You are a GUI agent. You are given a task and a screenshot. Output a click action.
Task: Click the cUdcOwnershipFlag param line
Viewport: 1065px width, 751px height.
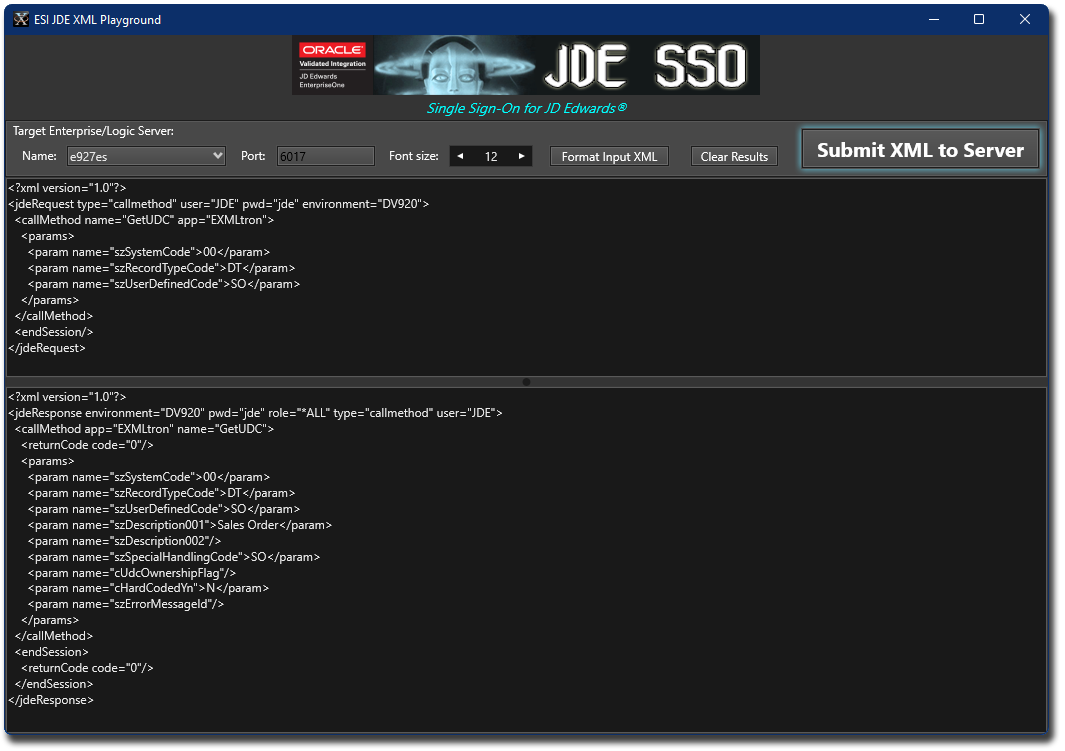tap(132, 573)
